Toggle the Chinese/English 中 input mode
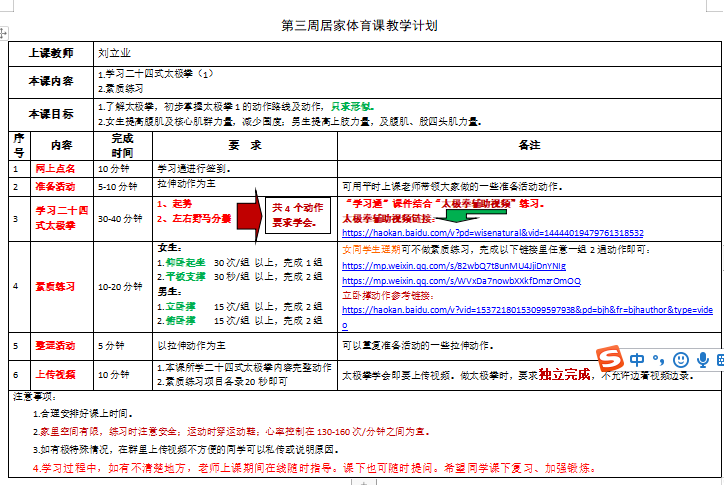The height and width of the screenshot is (485, 724). tap(637, 360)
